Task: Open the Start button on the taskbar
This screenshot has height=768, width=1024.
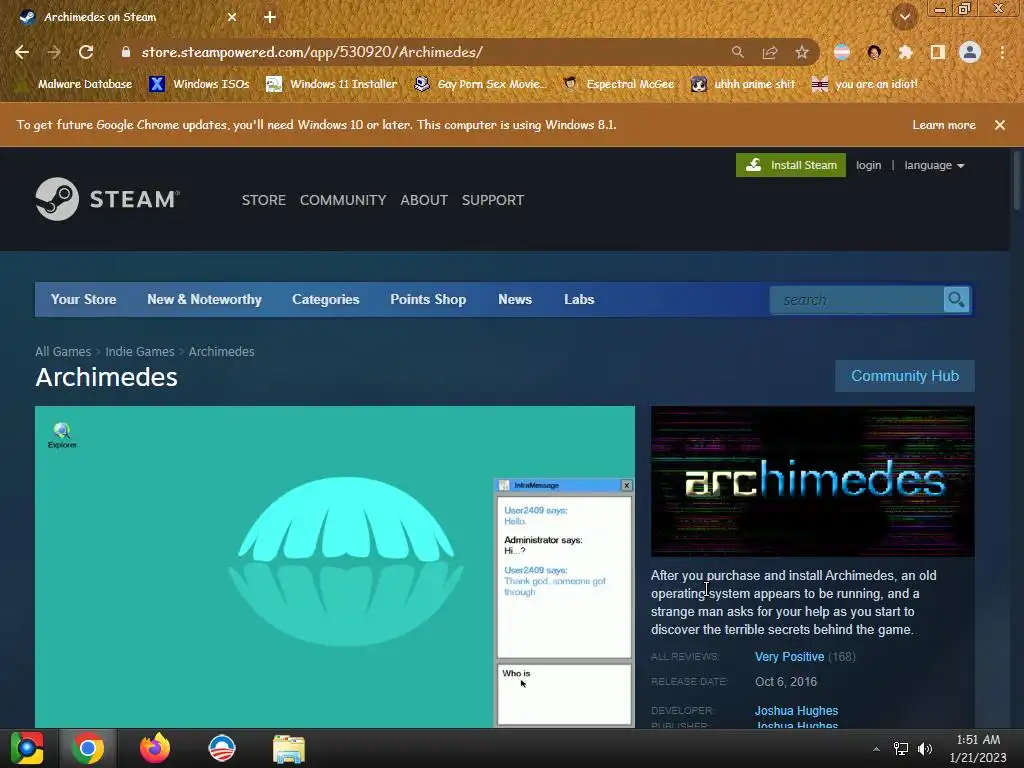Action: [x=27, y=748]
